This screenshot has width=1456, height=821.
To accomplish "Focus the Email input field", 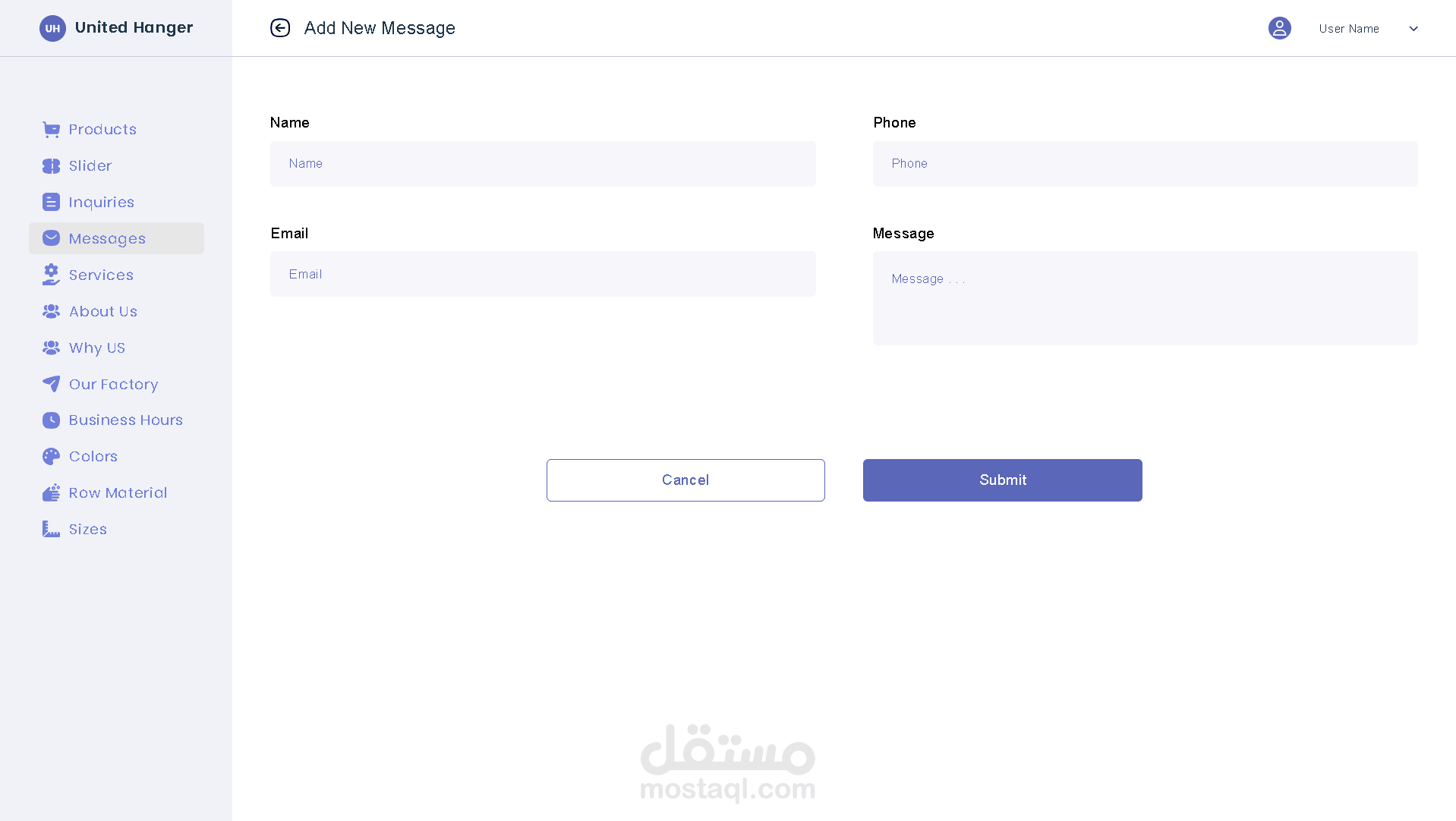I will tap(543, 274).
